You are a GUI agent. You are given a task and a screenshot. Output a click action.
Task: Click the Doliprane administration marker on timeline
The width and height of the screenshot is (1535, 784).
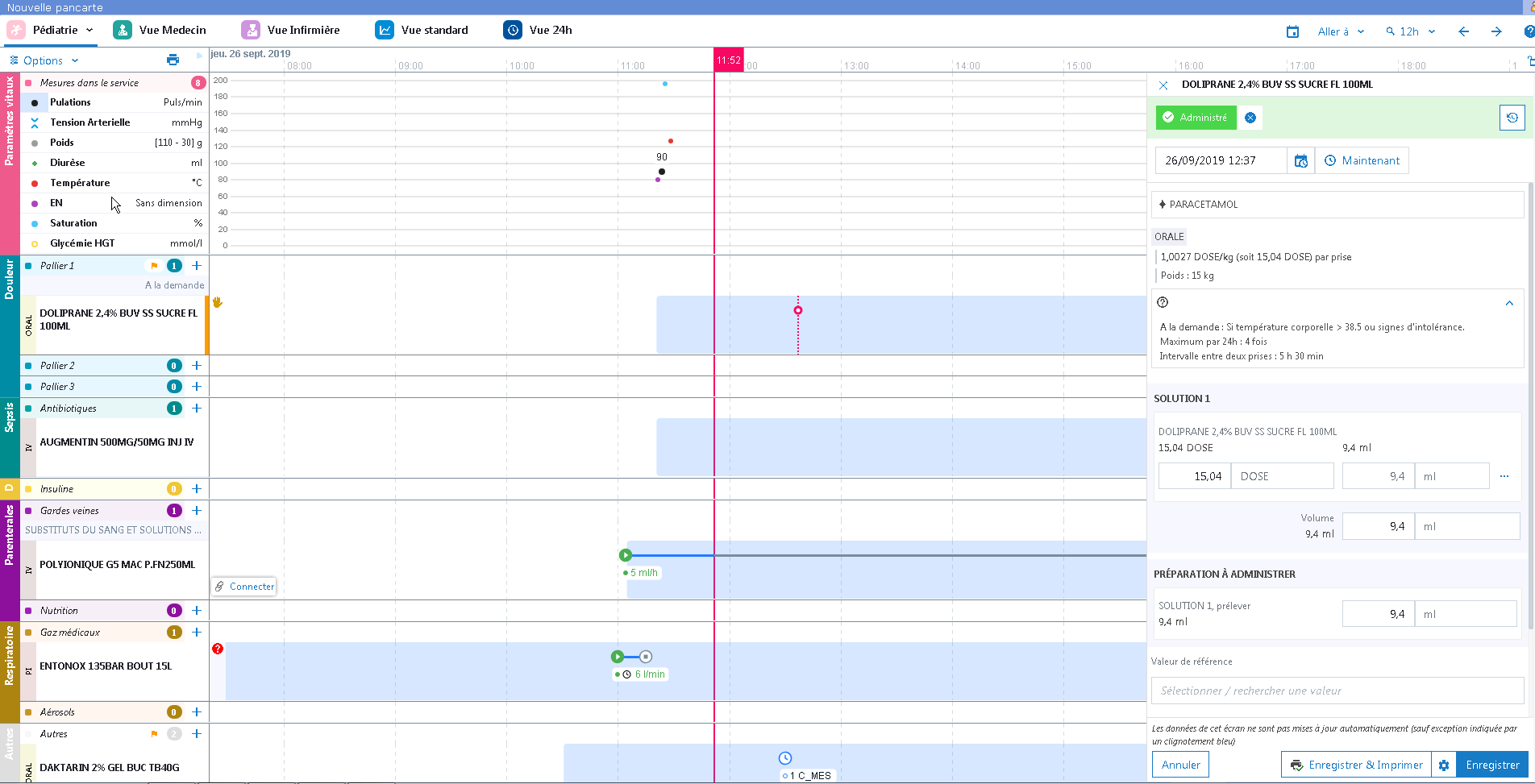797,310
